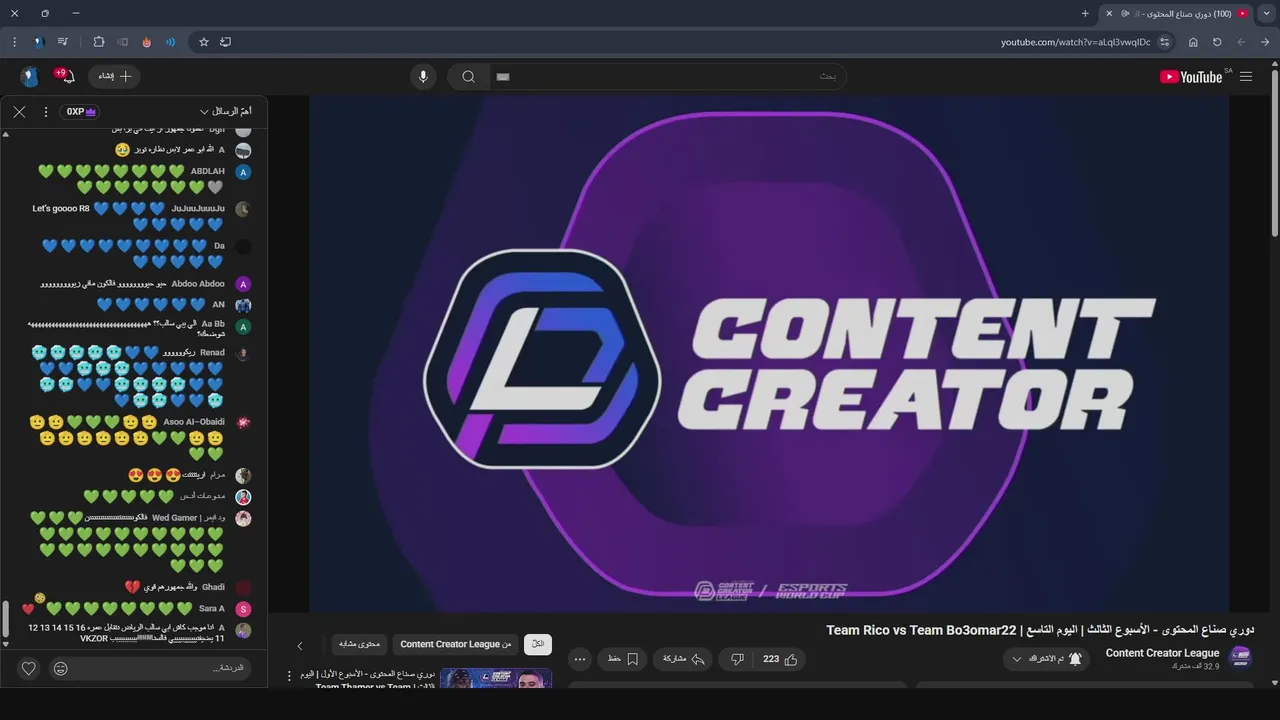Click the search magnifier button

point(468,77)
